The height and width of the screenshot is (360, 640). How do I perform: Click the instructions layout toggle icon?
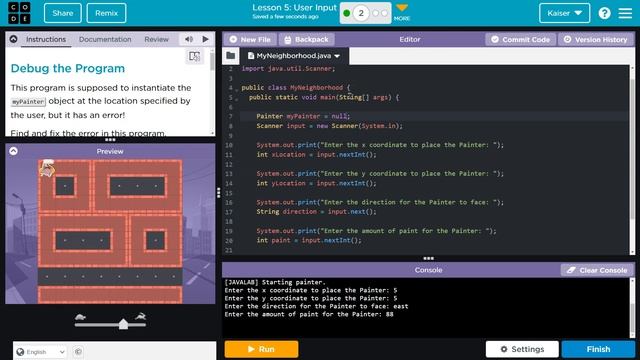(x=194, y=56)
